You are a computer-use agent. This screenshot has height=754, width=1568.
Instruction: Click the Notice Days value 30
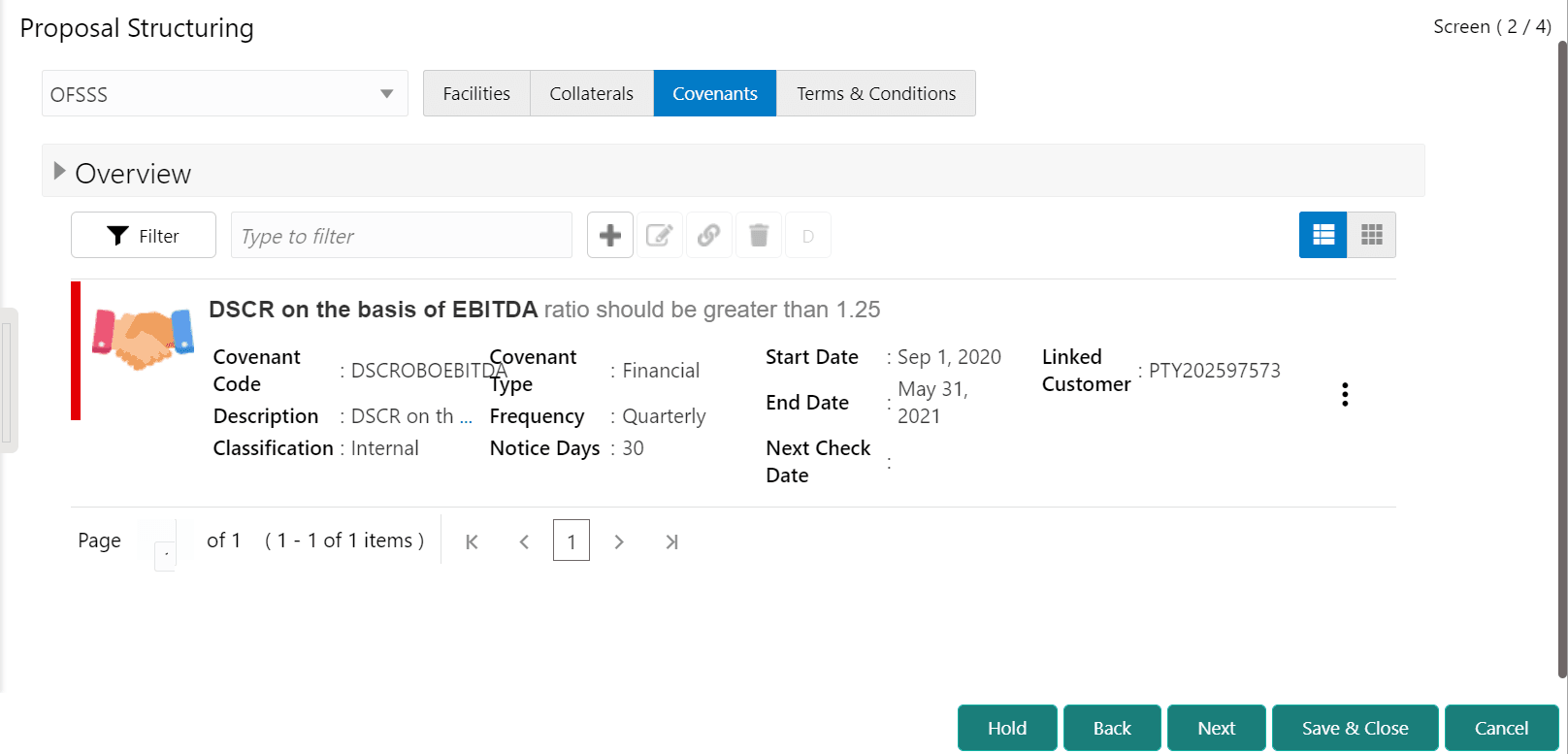tap(633, 448)
